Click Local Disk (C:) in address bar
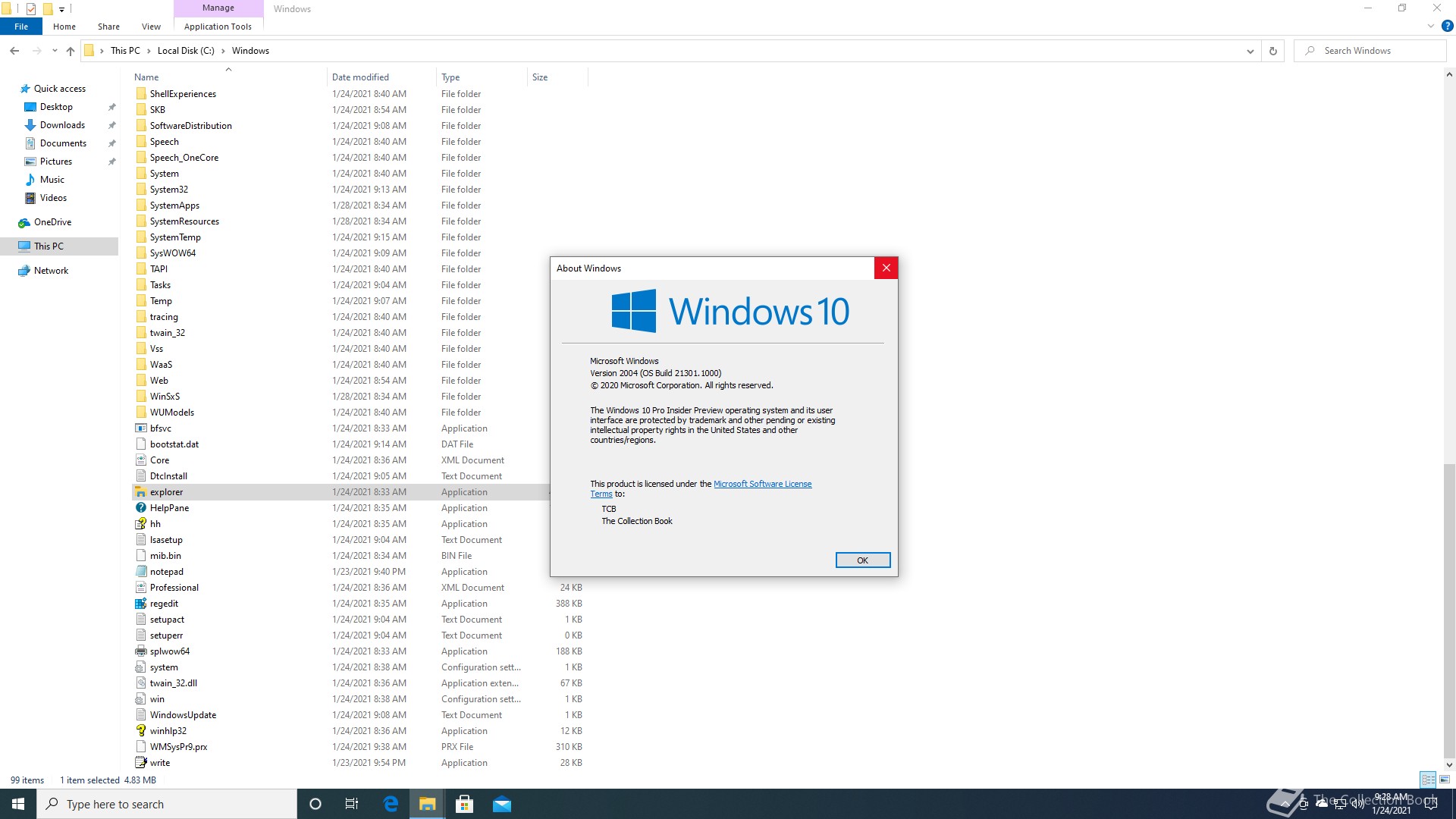 point(186,51)
